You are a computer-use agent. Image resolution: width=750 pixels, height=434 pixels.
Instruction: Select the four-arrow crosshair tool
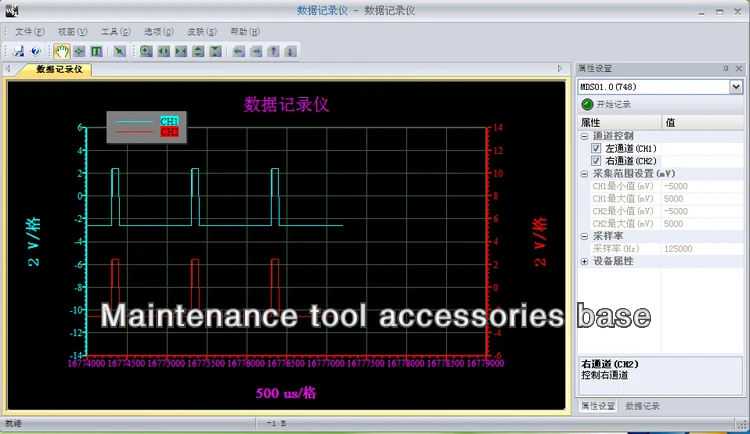pyautogui.click(x=79, y=51)
